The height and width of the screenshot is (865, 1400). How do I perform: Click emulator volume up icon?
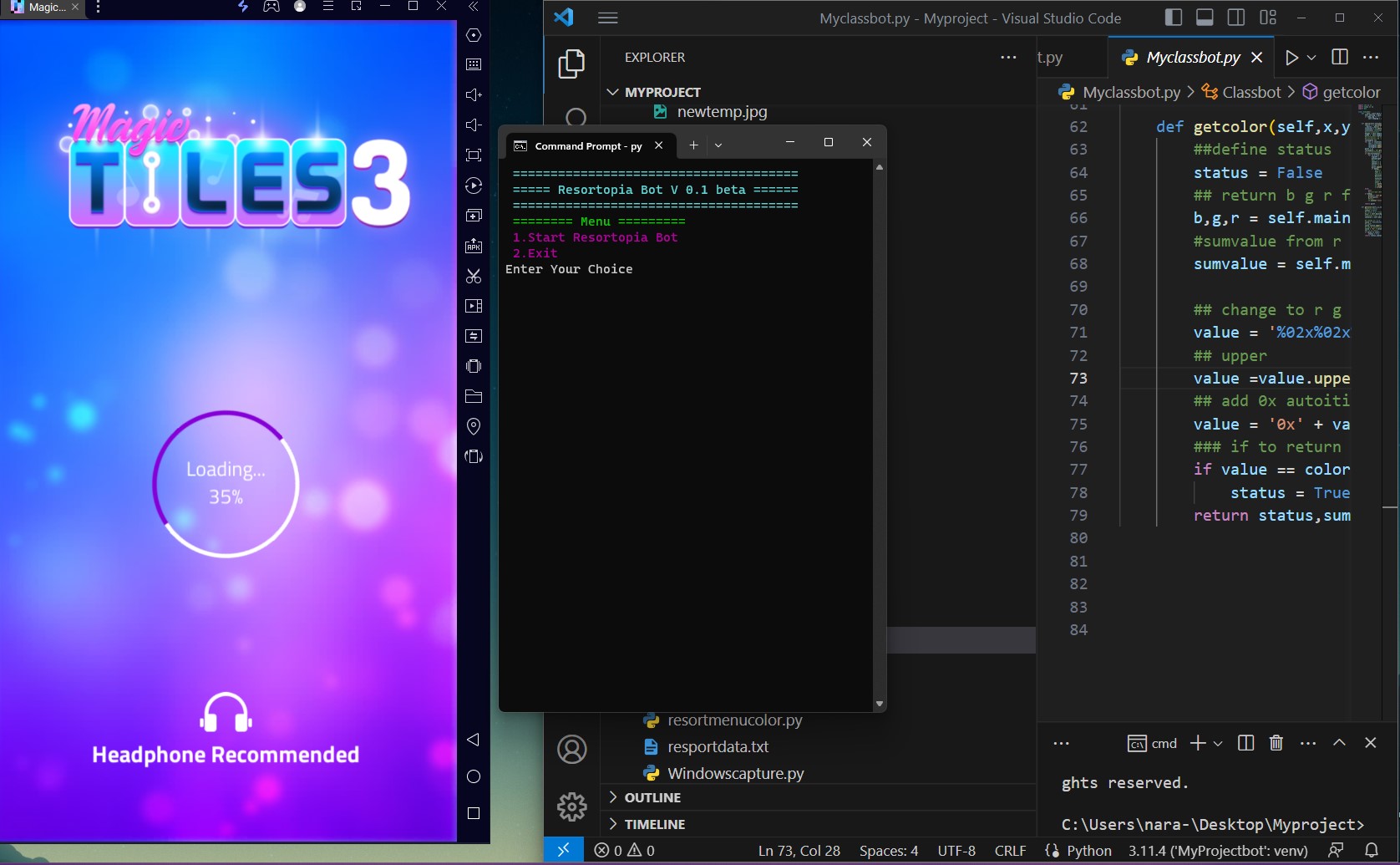[x=474, y=95]
